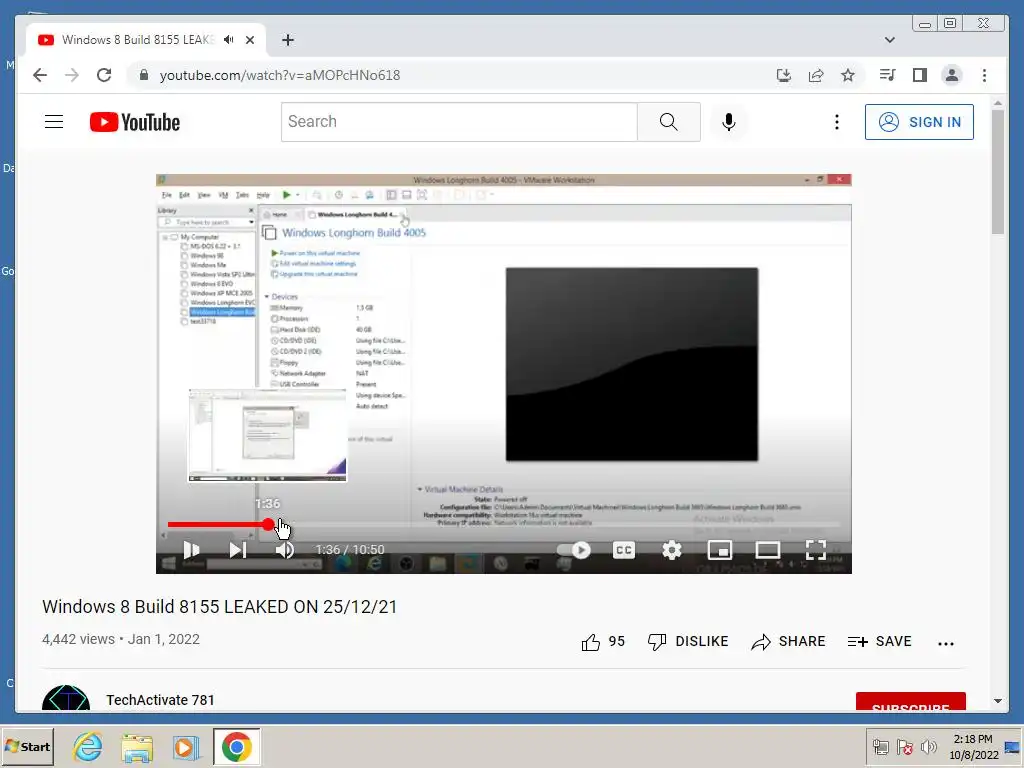The width and height of the screenshot is (1024, 768).
Task: Click the taskbar clock showing 2:18 PM
Action: [x=973, y=746]
